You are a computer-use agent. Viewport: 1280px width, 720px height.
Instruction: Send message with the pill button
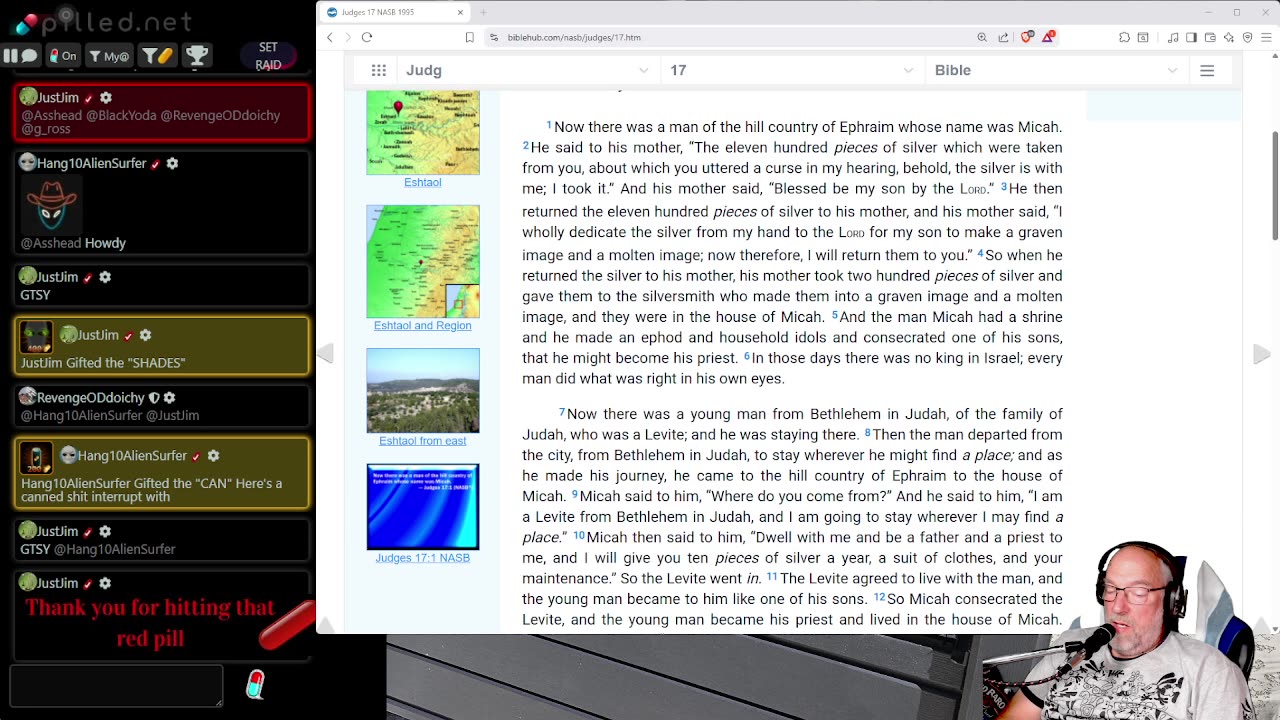(255, 685)
